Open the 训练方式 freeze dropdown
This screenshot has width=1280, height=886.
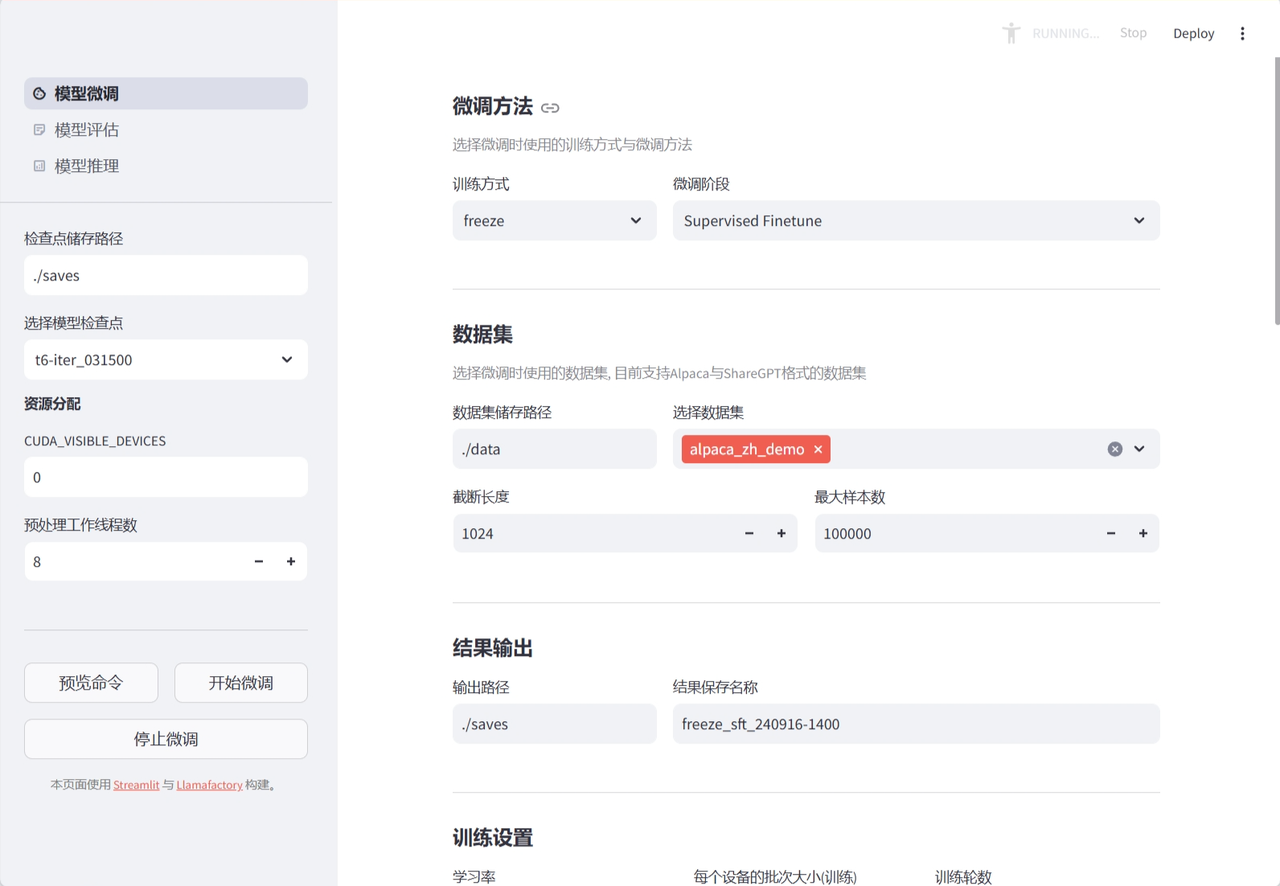point(554,221)
